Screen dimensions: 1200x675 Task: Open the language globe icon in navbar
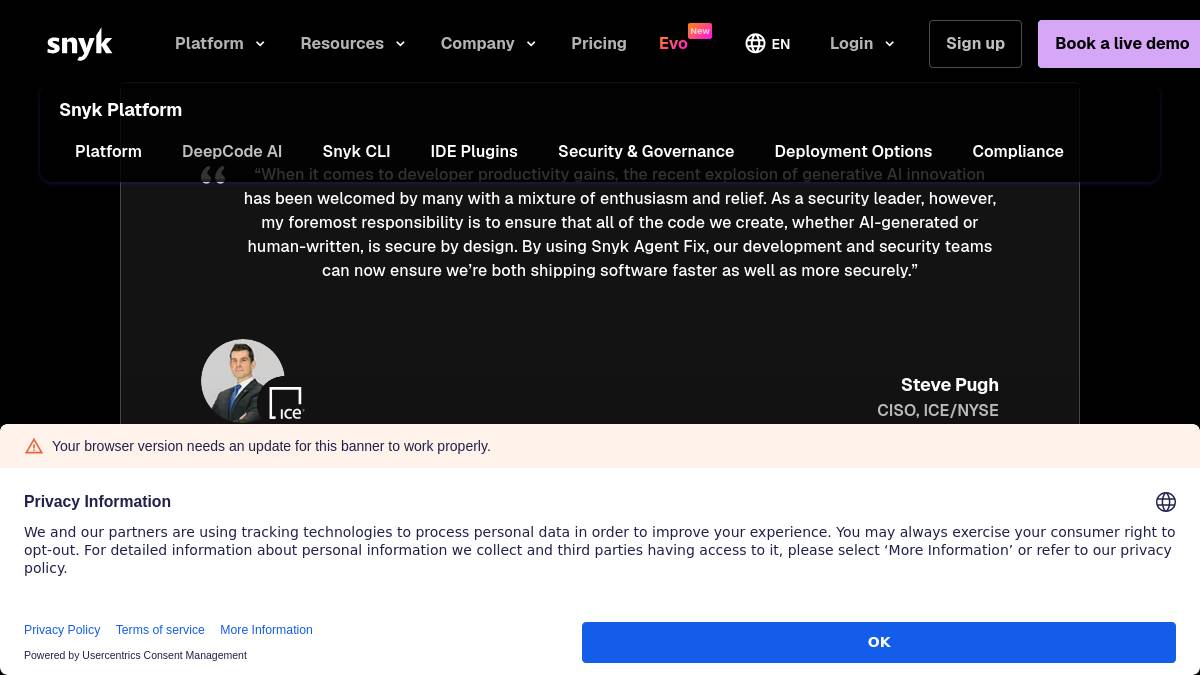(755, 43)
